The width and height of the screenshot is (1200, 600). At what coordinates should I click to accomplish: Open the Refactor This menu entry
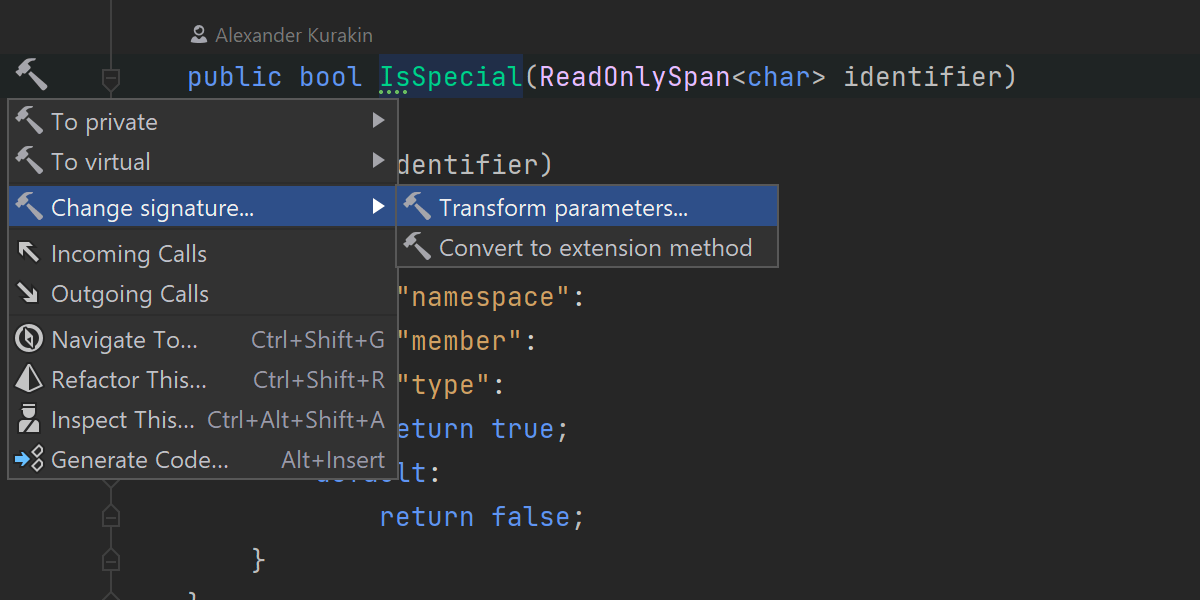click(x=129, y=380)
